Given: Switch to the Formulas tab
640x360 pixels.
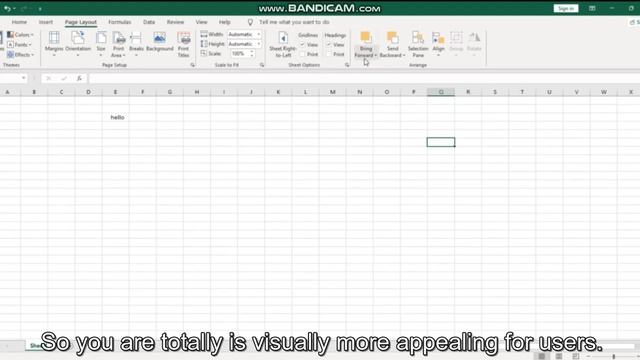Looking at the screenshot, I should 120,22.
